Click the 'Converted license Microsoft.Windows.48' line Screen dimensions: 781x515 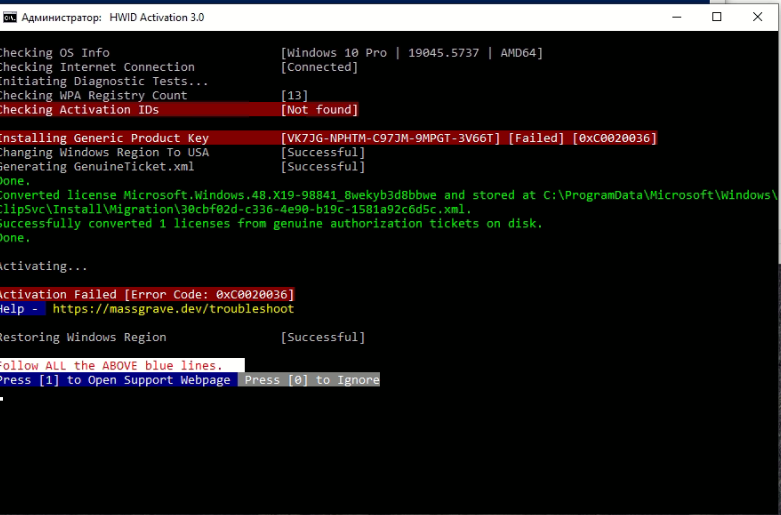click(x=389, y=195)
